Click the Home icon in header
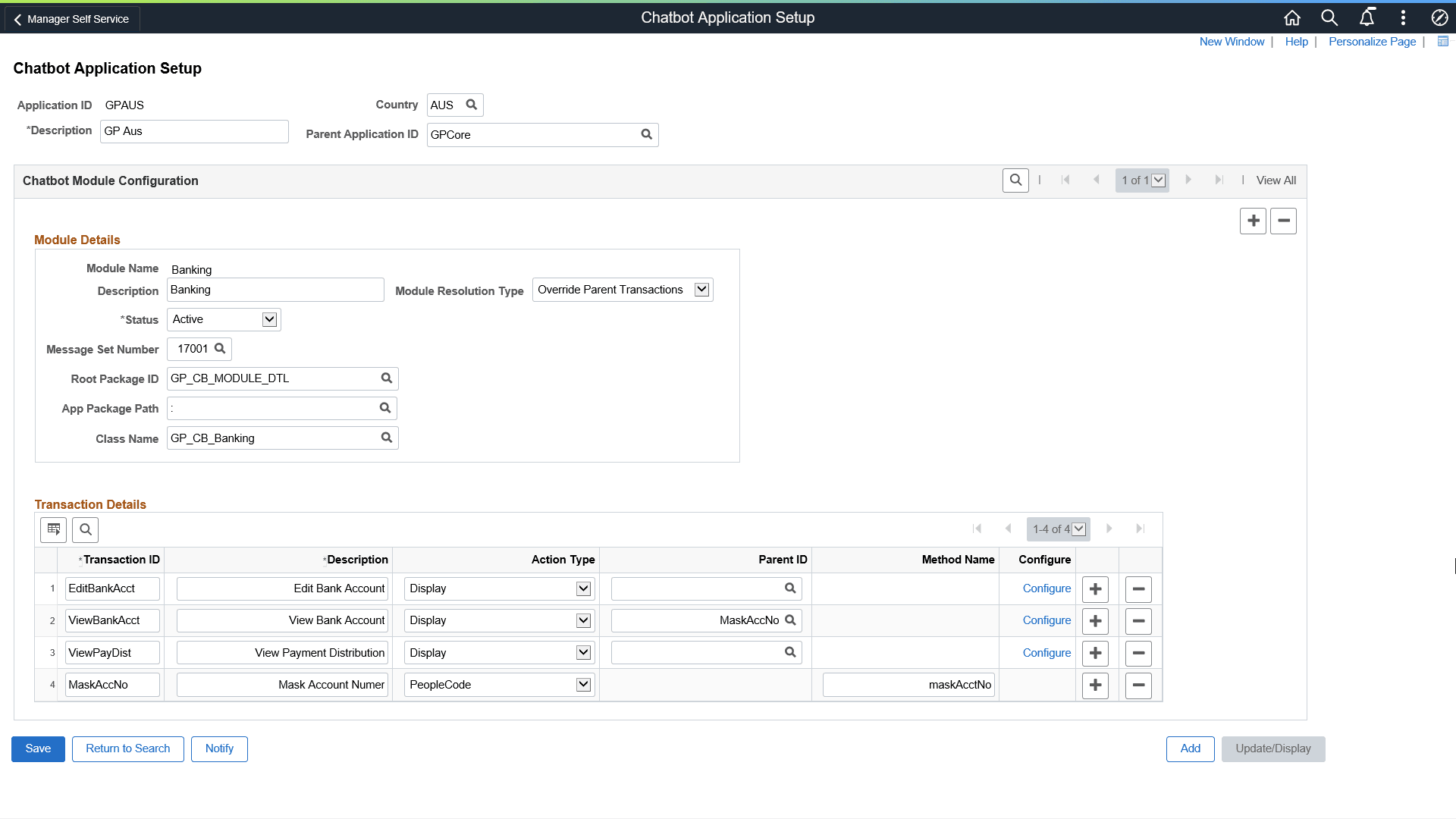This screenshot has width=1456, height=819. point(1292,17)
